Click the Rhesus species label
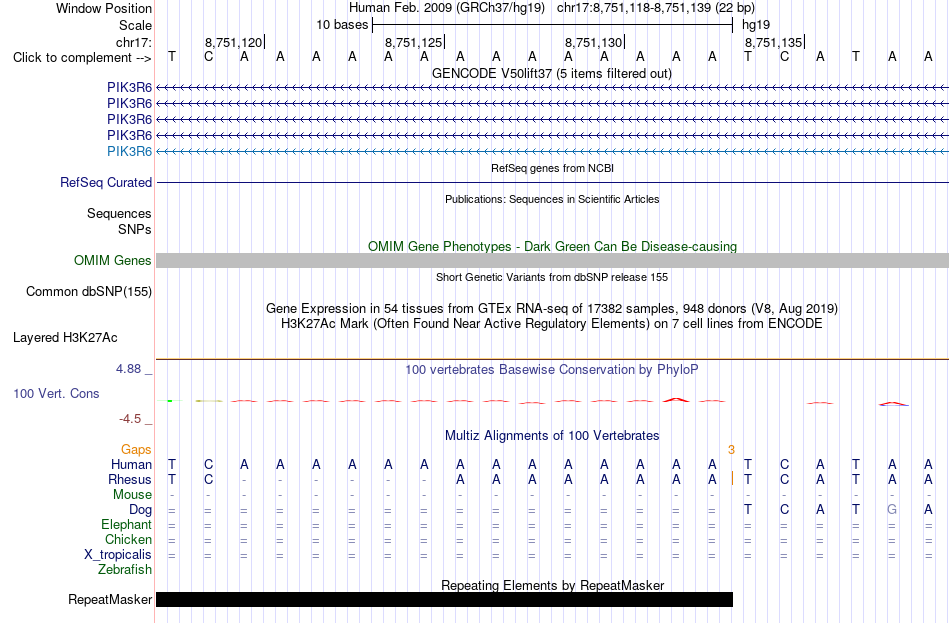950x623 pixels. pyautogui.click(x=130, y=479)
